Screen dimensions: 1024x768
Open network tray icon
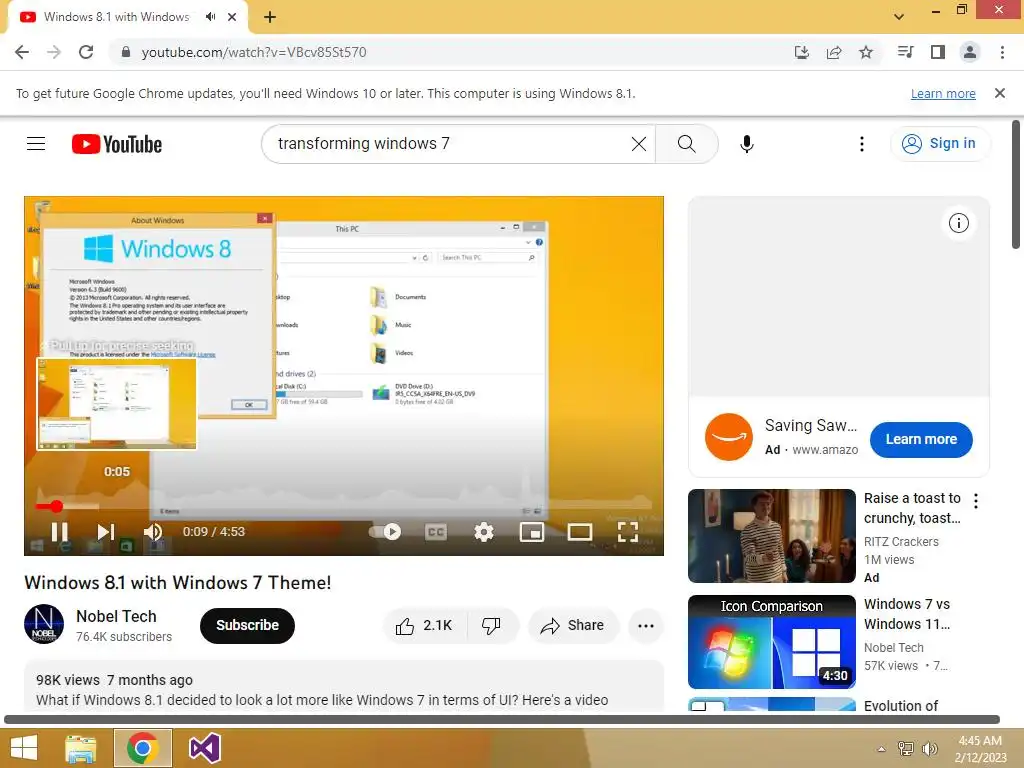point(906,749)
